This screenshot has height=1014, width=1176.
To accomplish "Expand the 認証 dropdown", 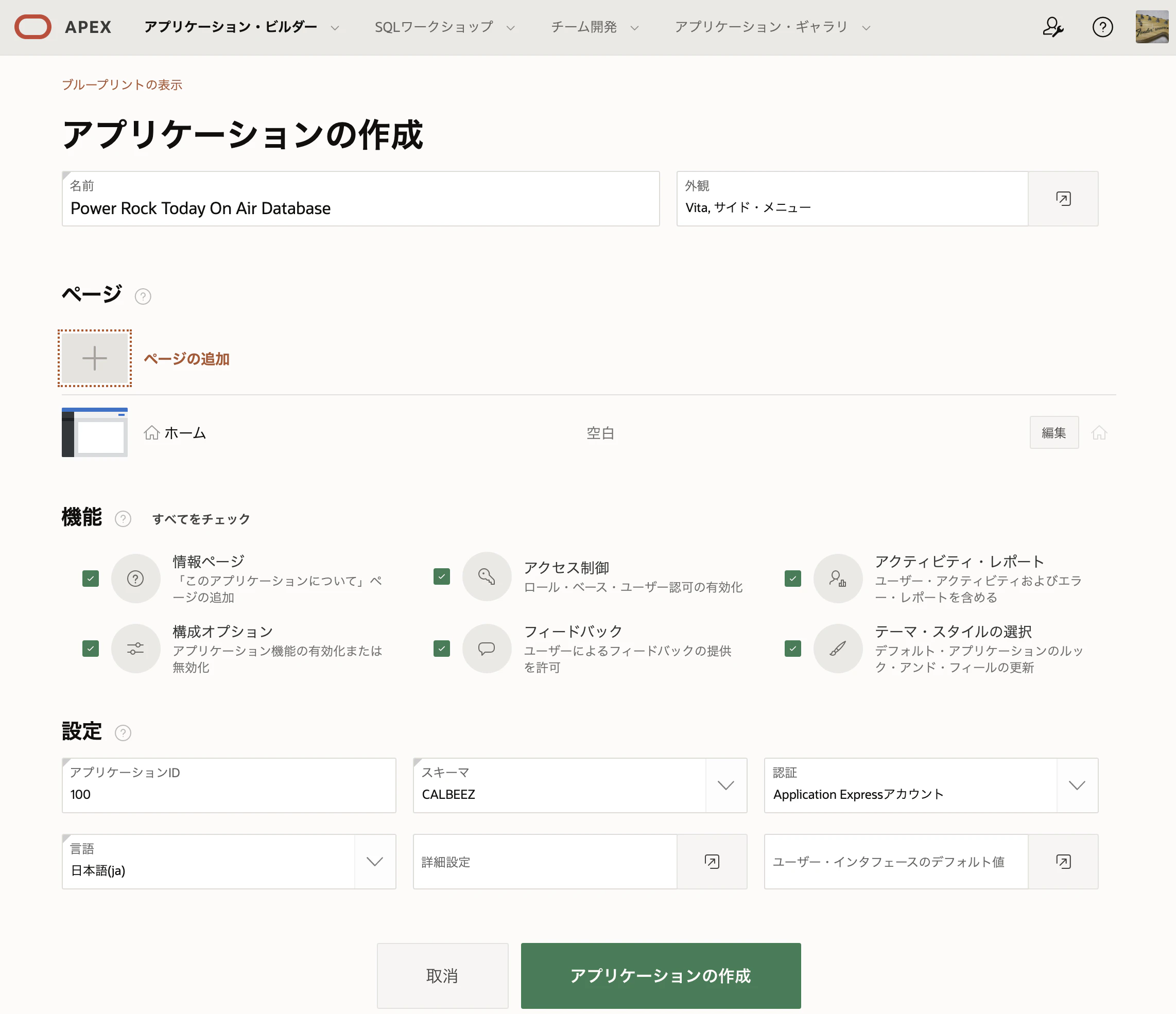I will (1077, 785).
